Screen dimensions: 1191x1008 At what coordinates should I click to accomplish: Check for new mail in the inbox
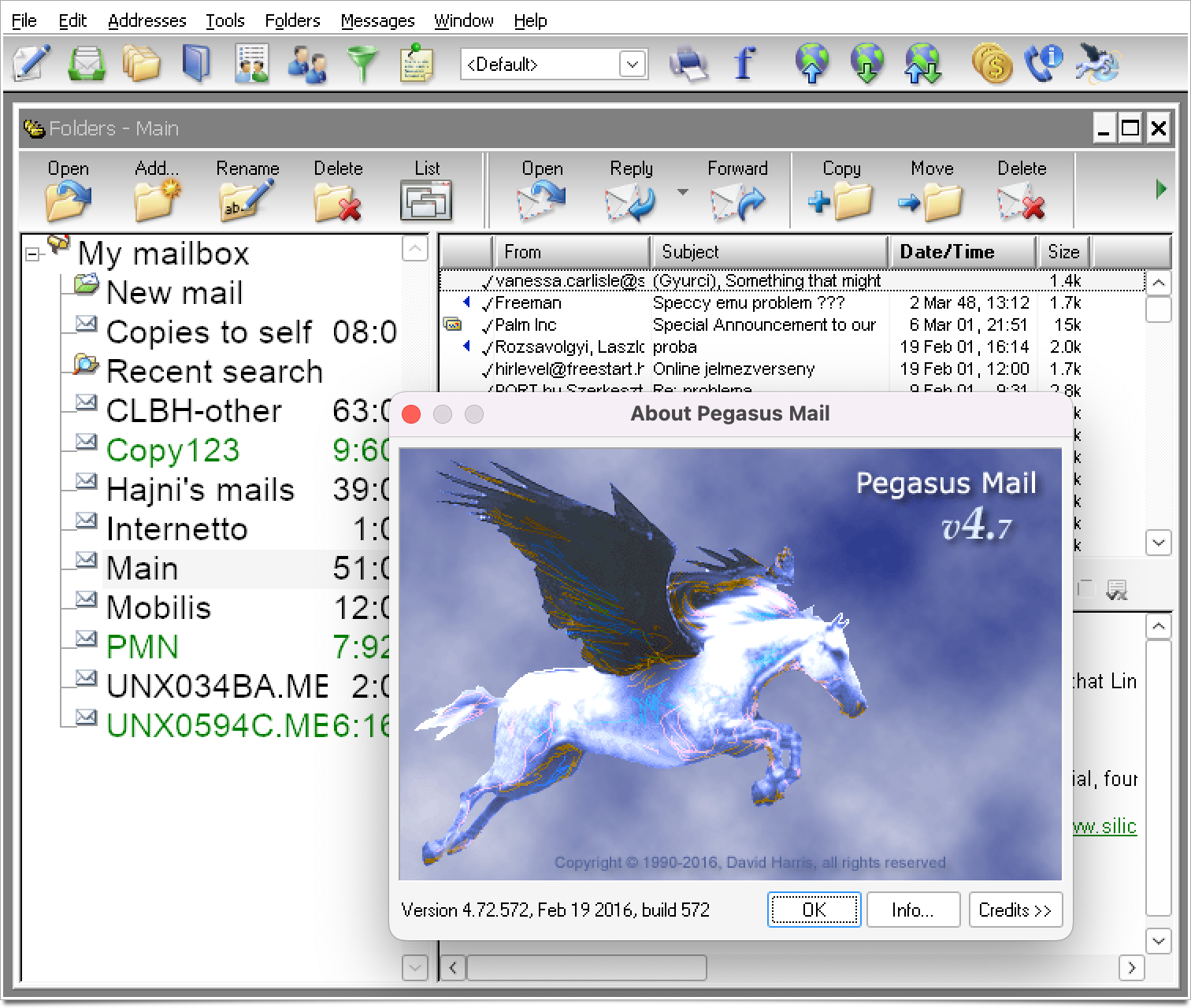[x=87, y=64]
